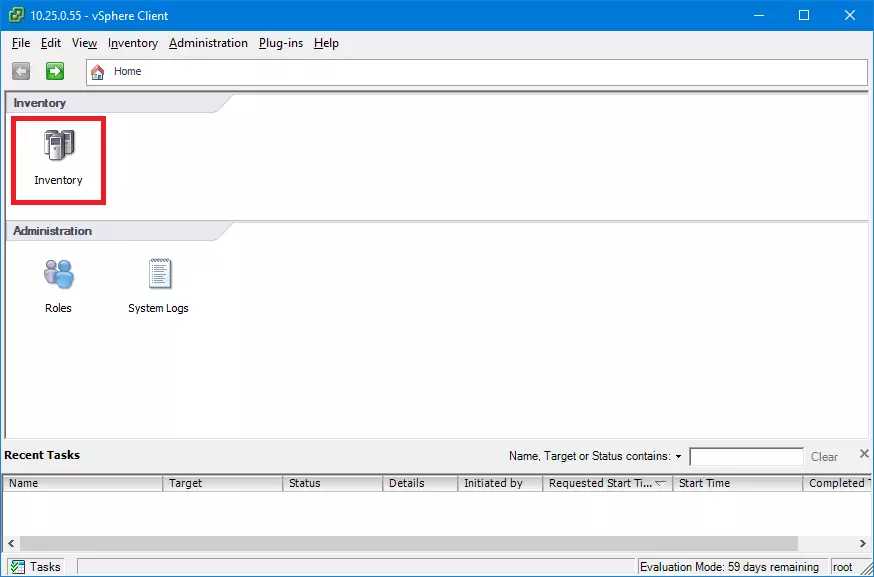Click the Administration section header

tap(52, 231)
